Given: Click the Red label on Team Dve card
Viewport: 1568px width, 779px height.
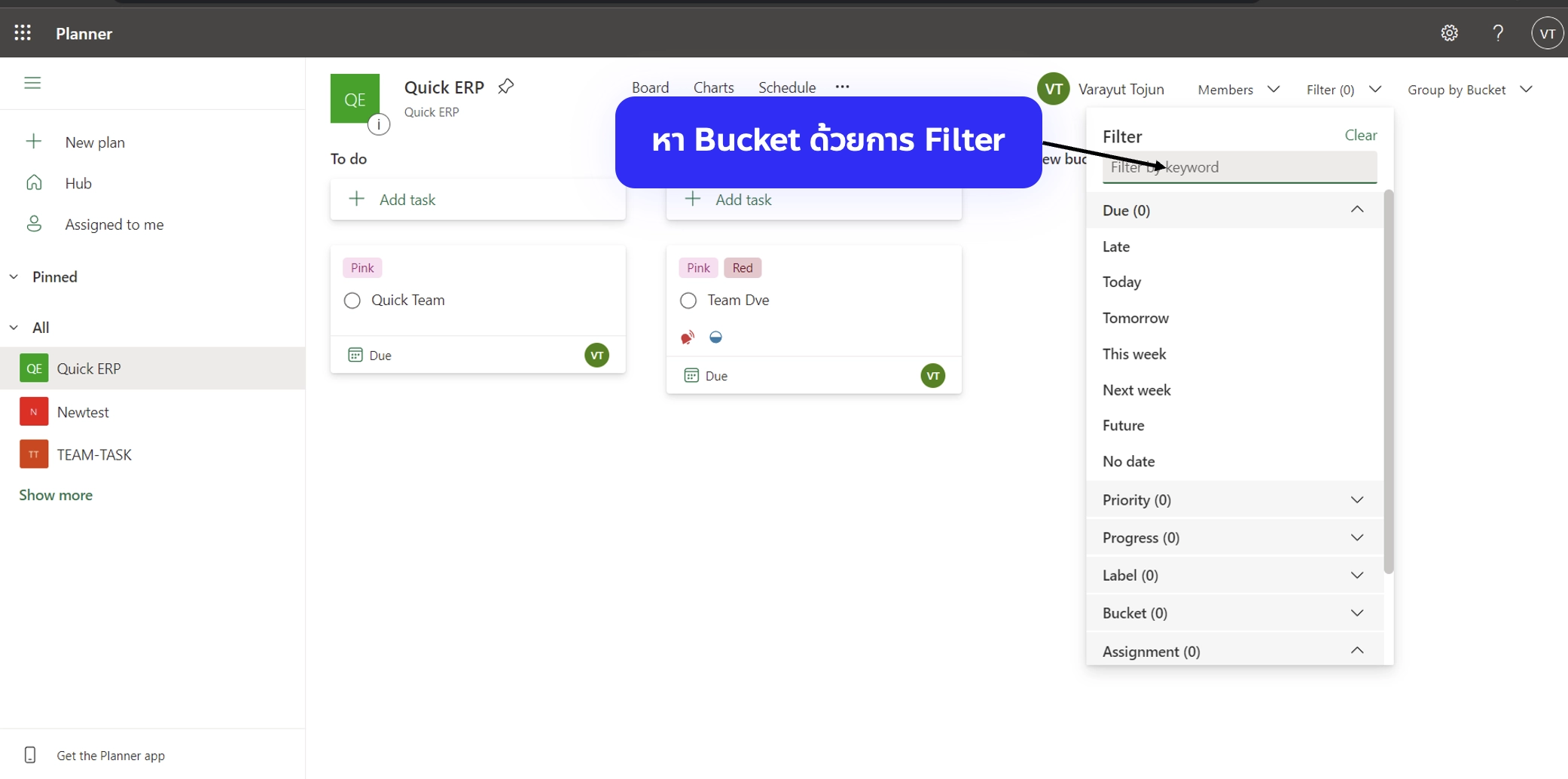Looking at the screenshot, I should tap(742, 267).
